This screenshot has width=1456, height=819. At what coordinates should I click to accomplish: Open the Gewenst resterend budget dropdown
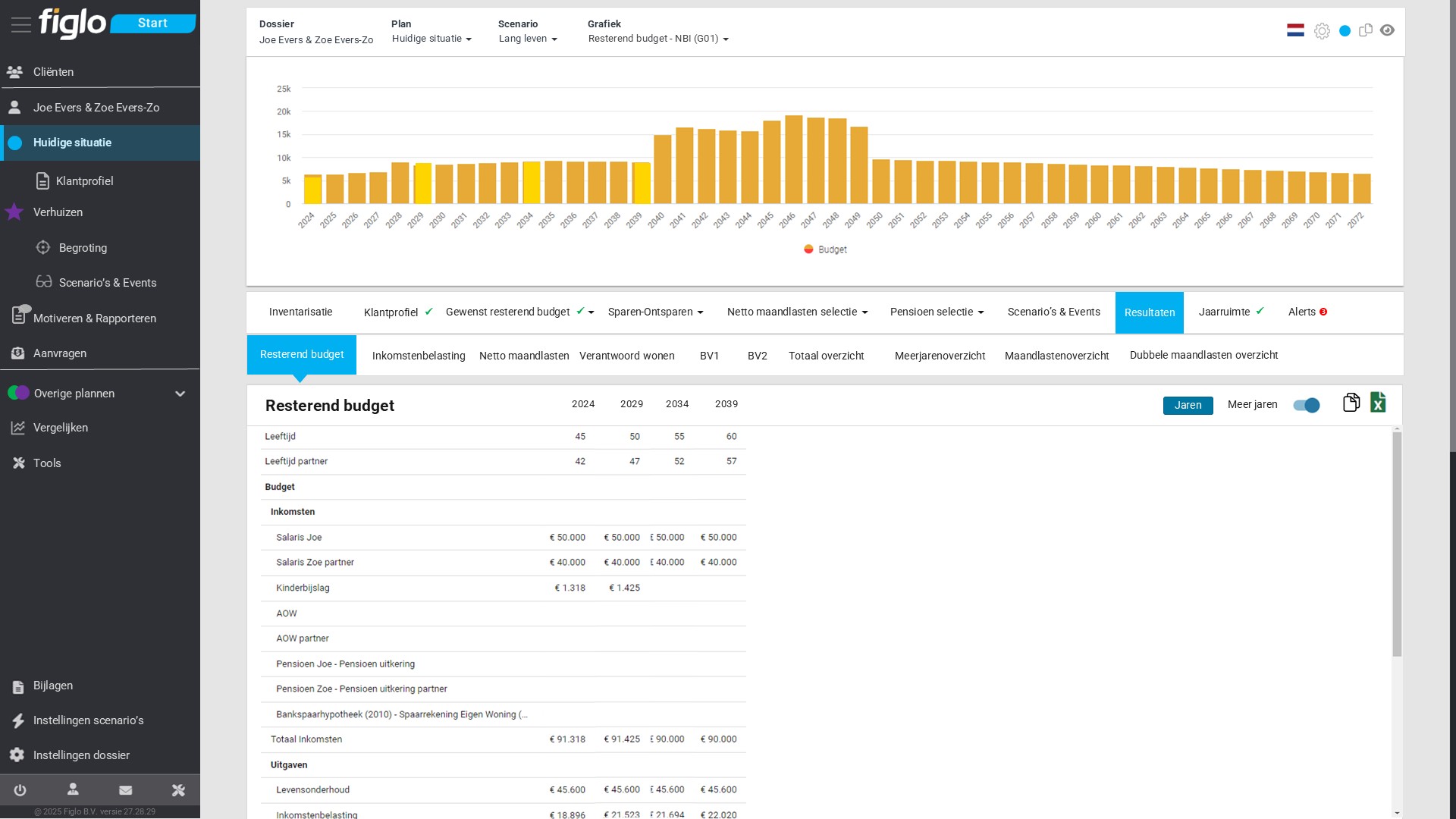click(519, 312)
